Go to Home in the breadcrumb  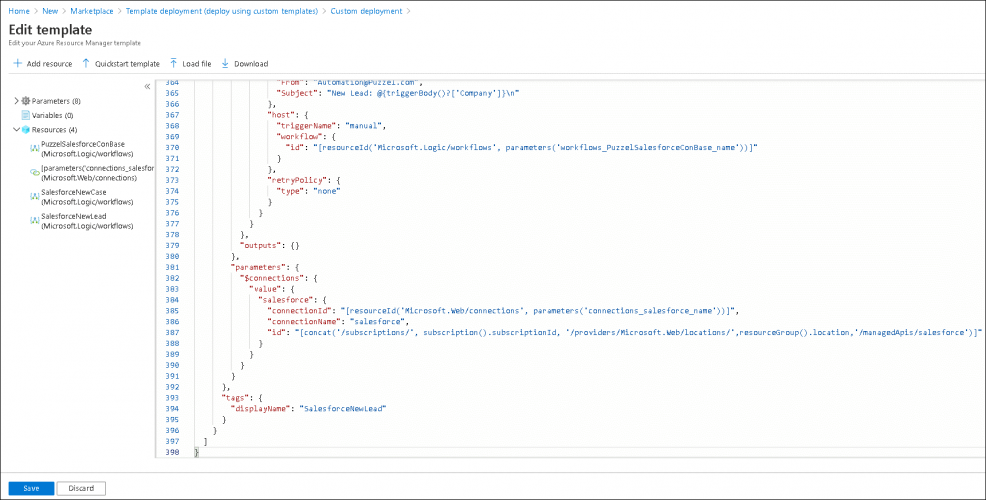click(x=18, y=11)
